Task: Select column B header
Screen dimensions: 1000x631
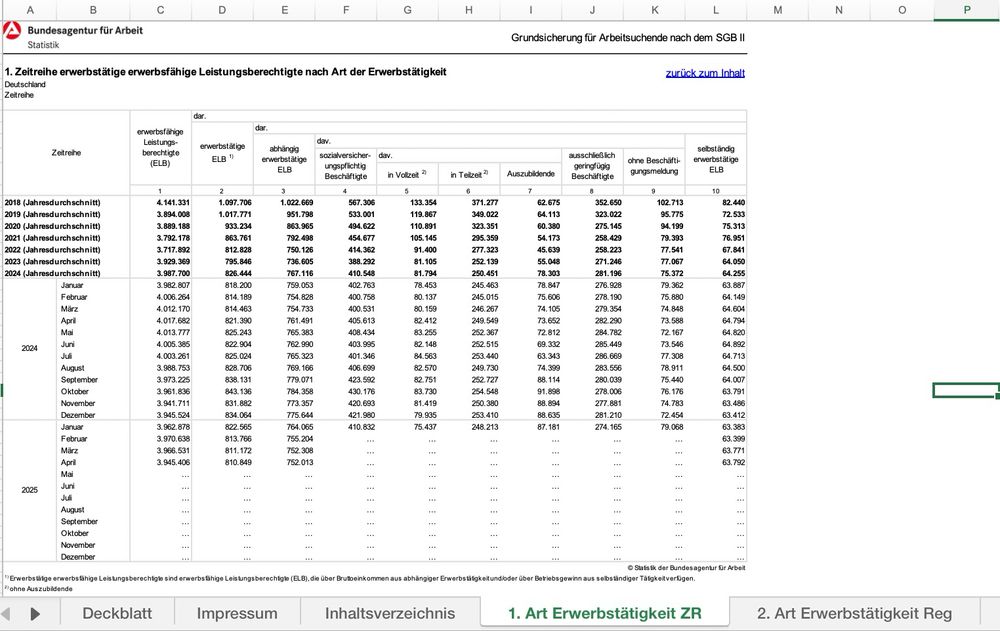Action: [93, 10]
